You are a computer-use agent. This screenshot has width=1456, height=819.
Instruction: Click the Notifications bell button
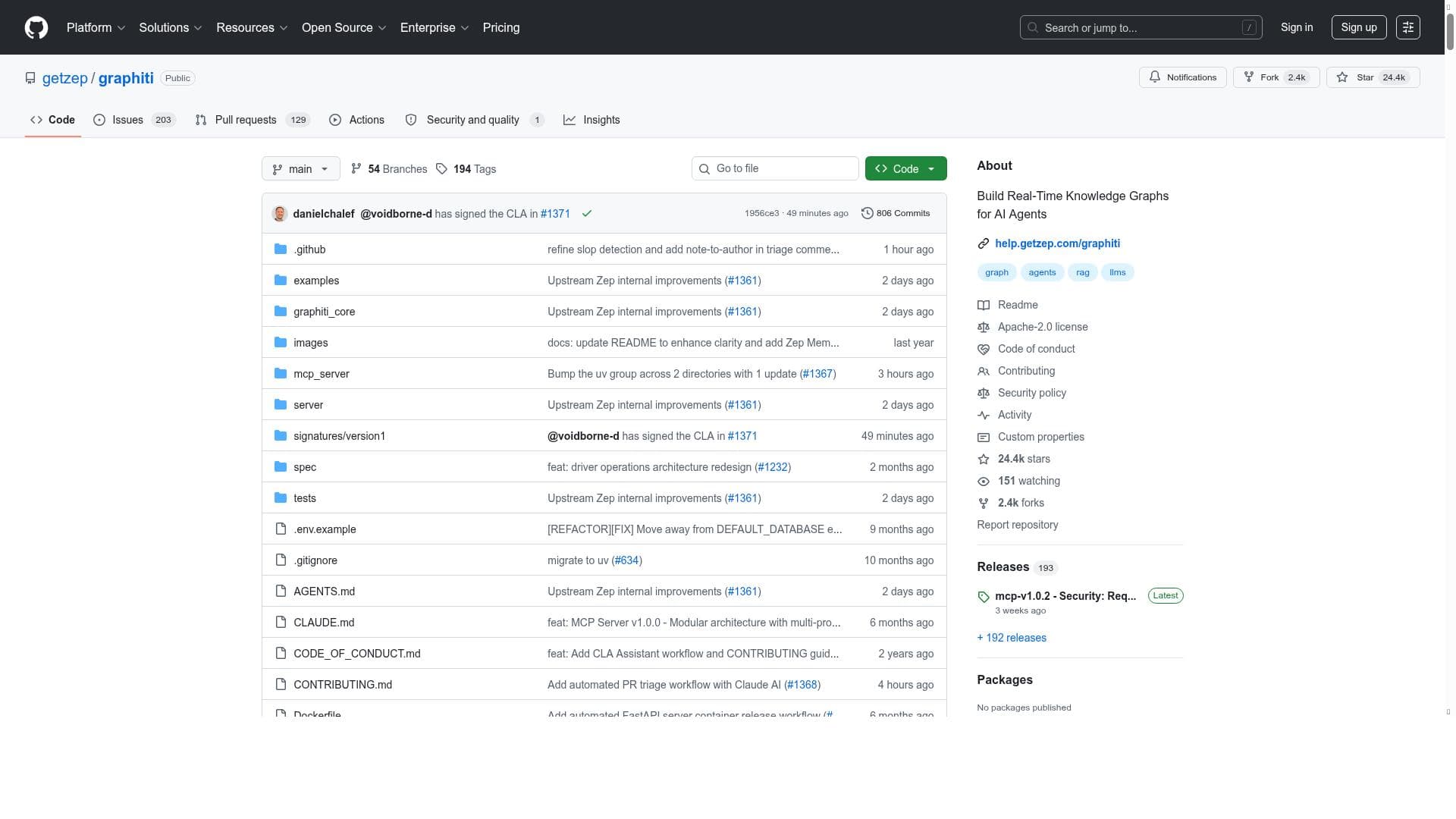click(x=1182, y=77)
